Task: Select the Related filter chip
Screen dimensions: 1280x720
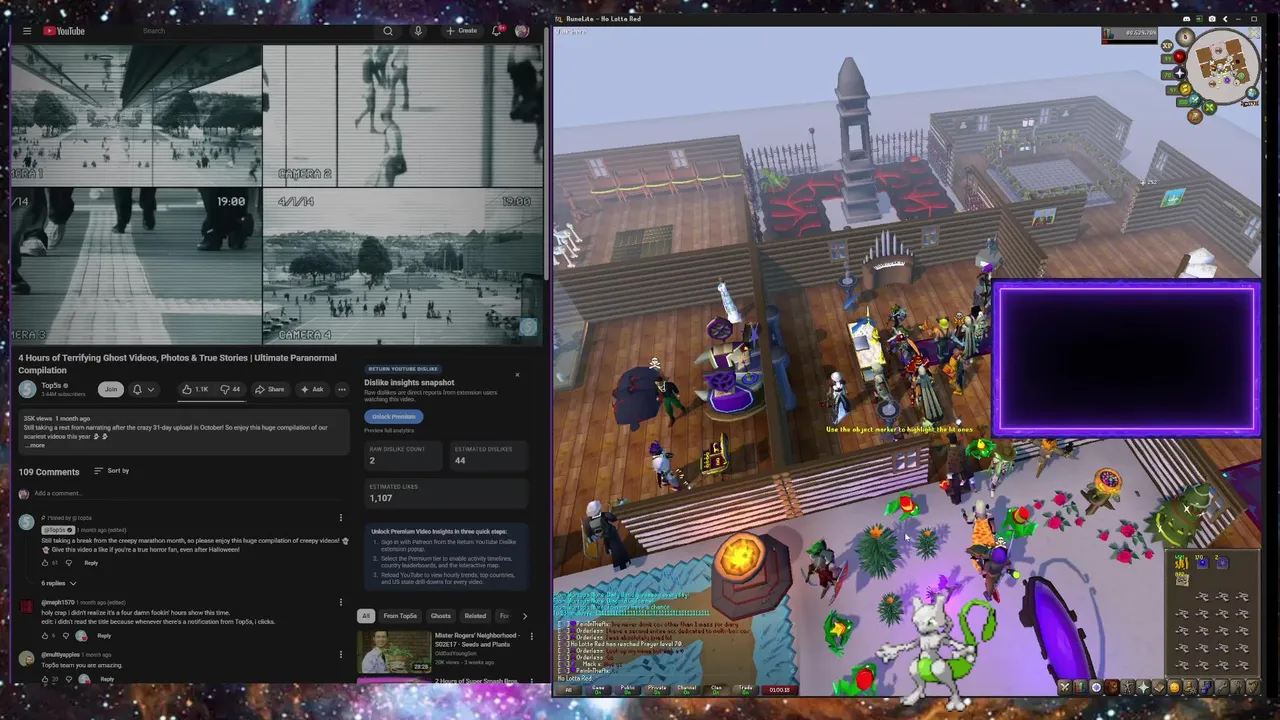Action: point(475,616)
